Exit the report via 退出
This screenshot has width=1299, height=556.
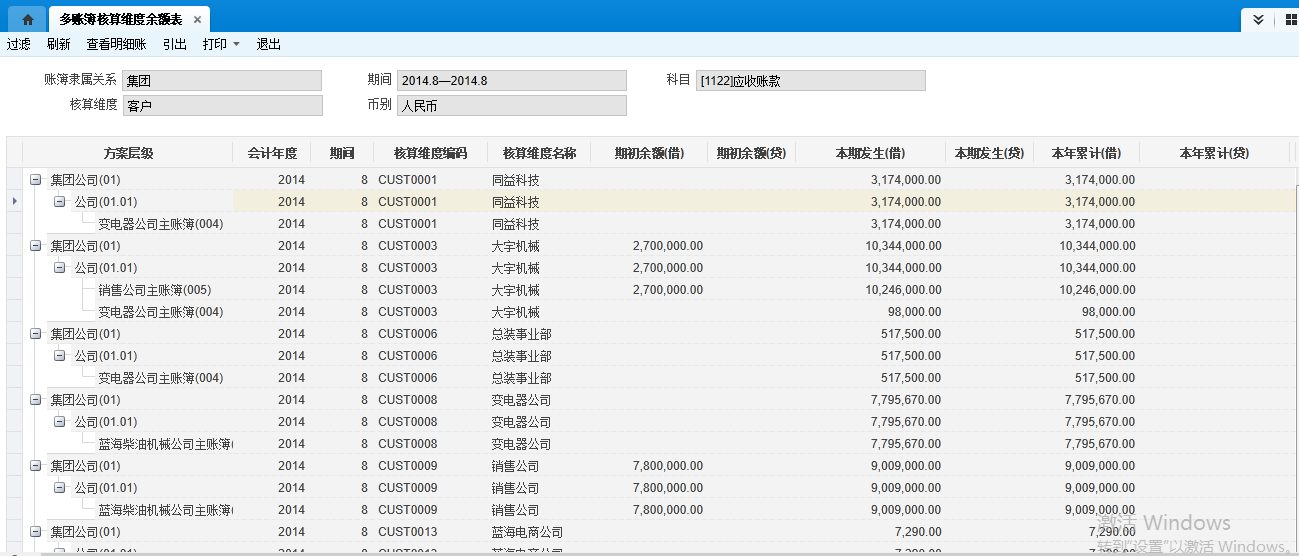pos(269,44)
